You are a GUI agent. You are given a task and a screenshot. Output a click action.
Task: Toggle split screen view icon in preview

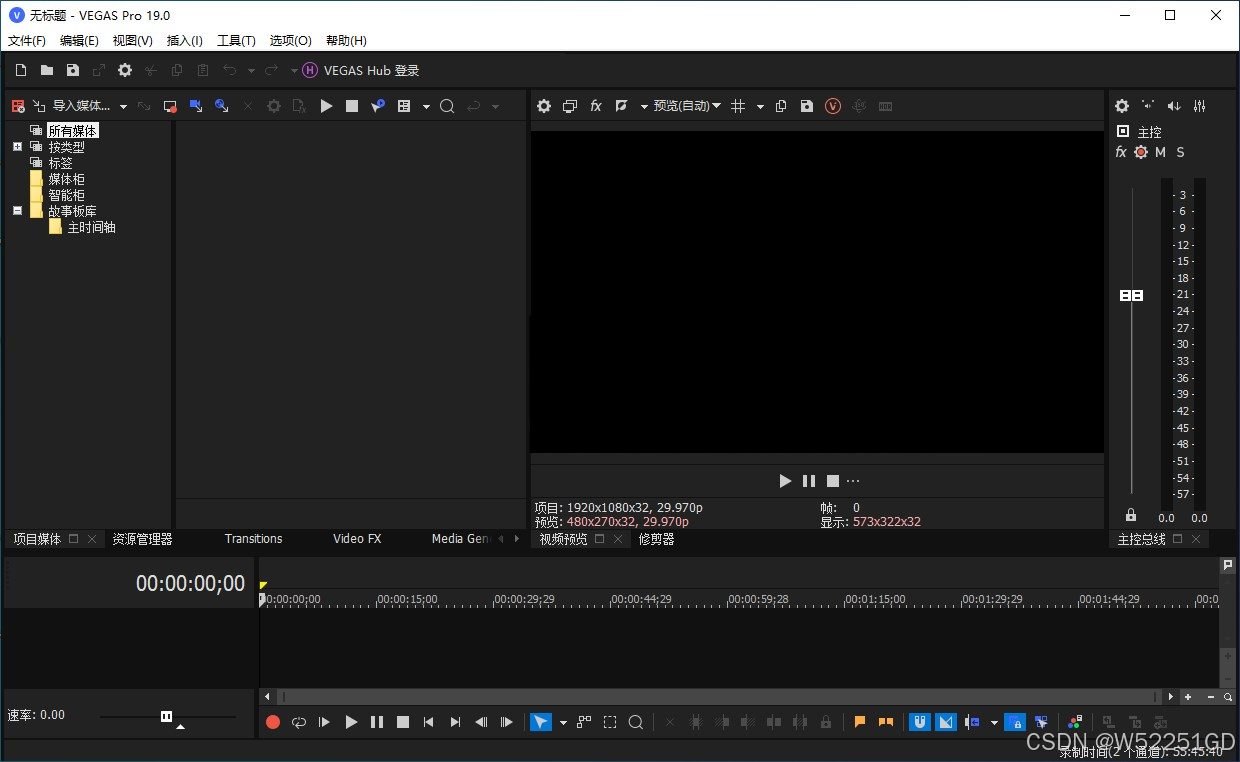click(x=620, y=106)
